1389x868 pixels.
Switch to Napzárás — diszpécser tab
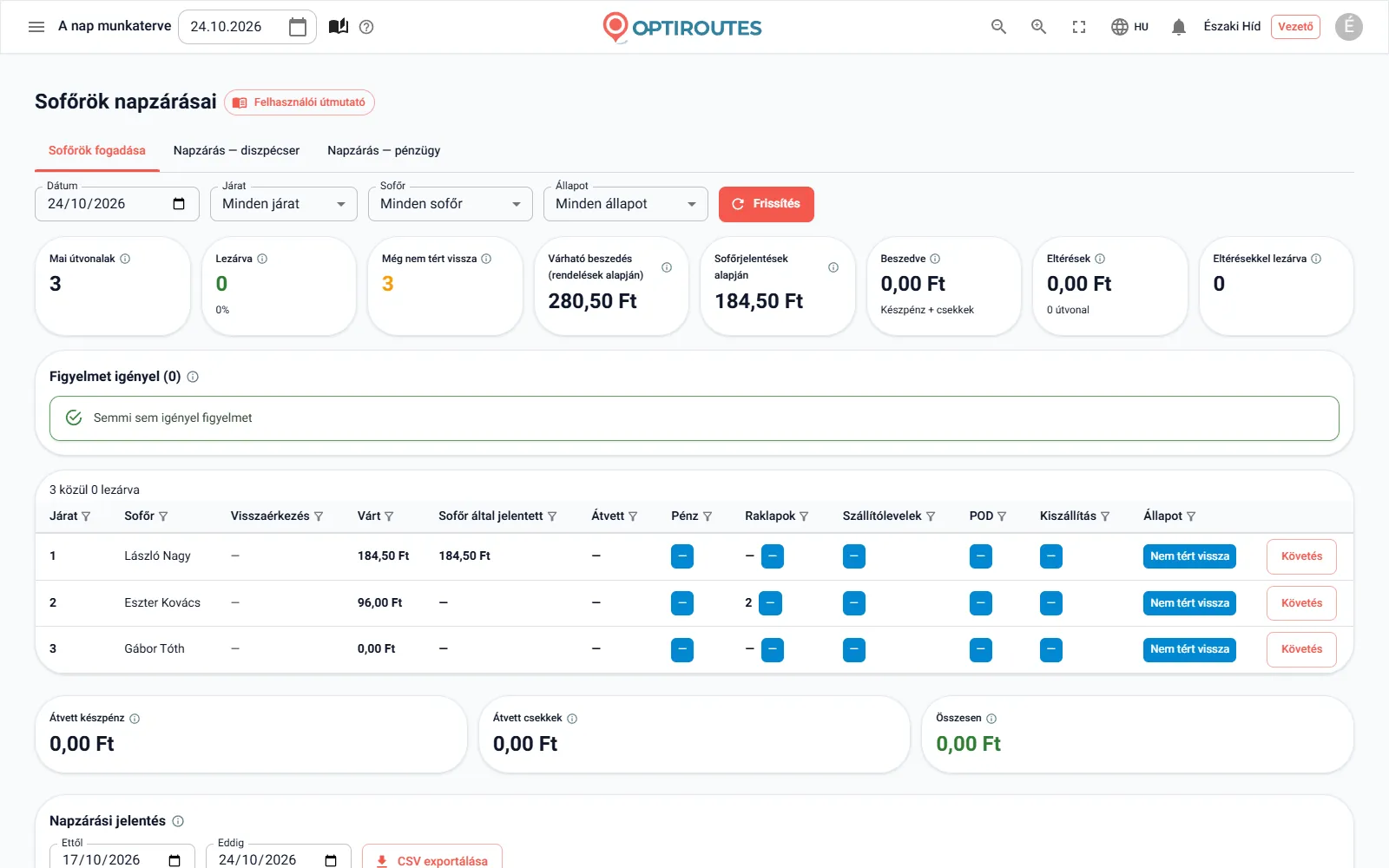[x=236, y=151]
